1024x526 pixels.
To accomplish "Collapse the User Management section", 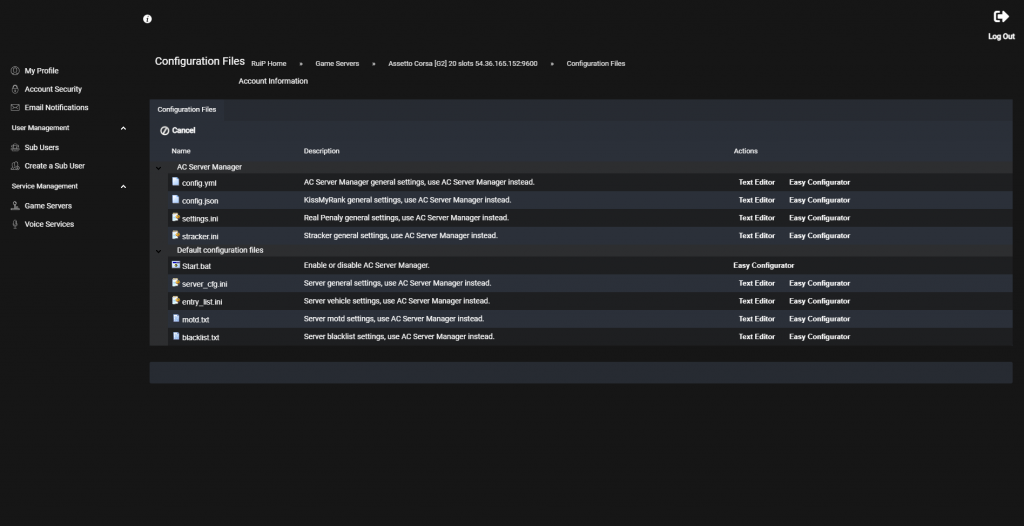I will (x=123, y=128).
